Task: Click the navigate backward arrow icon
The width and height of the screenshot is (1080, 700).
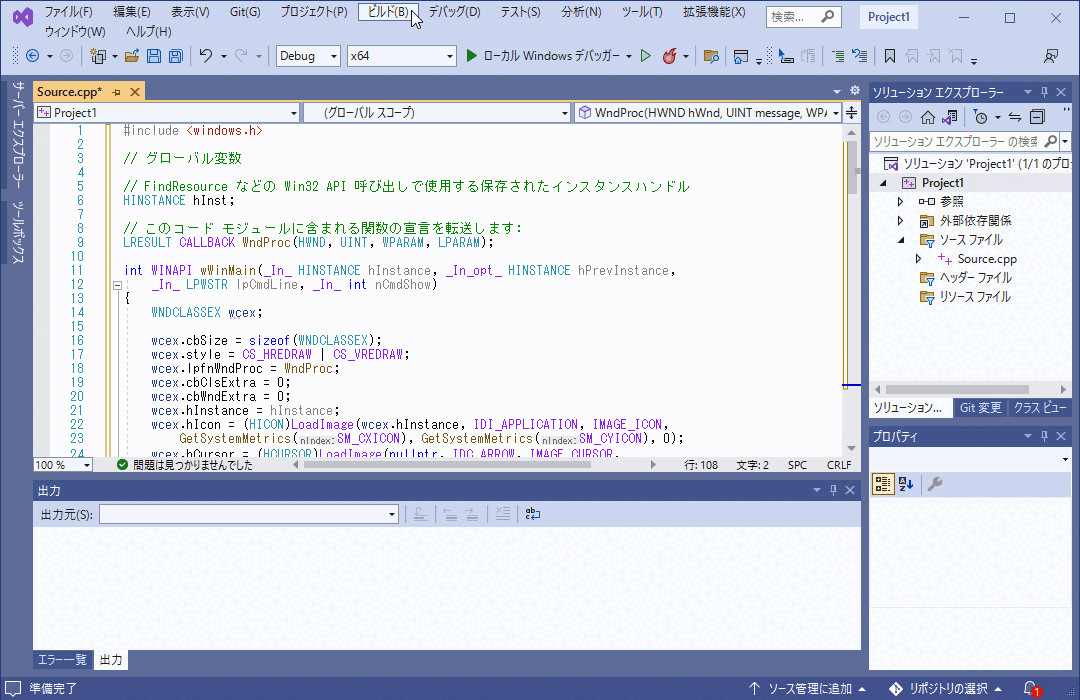Action: (x=31, y=56)
